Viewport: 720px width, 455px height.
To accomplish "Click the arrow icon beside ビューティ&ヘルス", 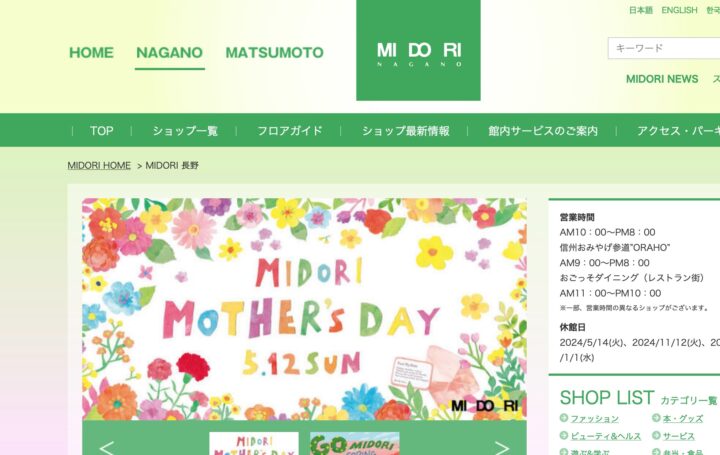I will click(564, 435).
